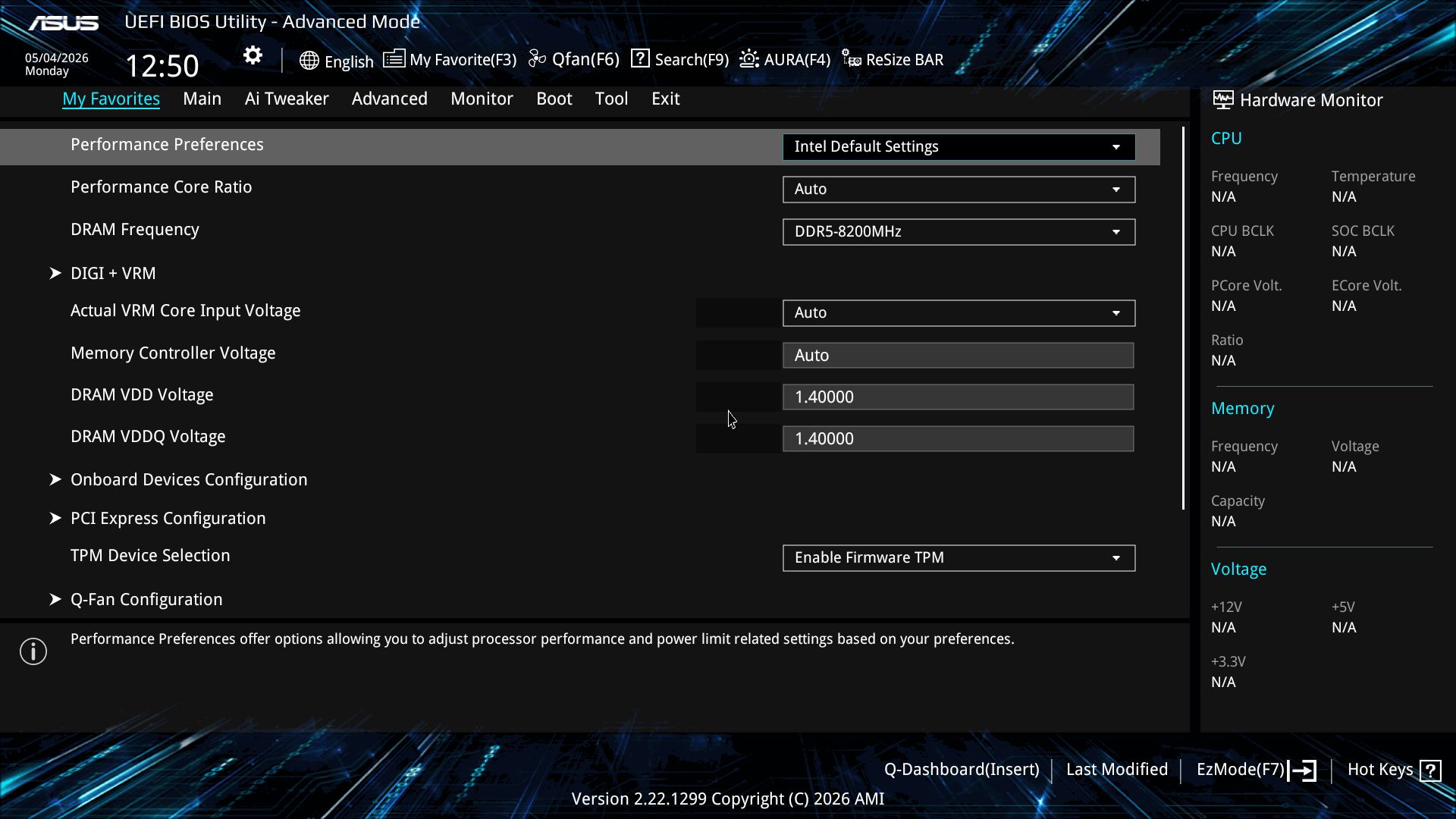This screenshot has width=1456, height=819.
Task: Switch to the Advanced tab
Action: (x=390, y=99)
